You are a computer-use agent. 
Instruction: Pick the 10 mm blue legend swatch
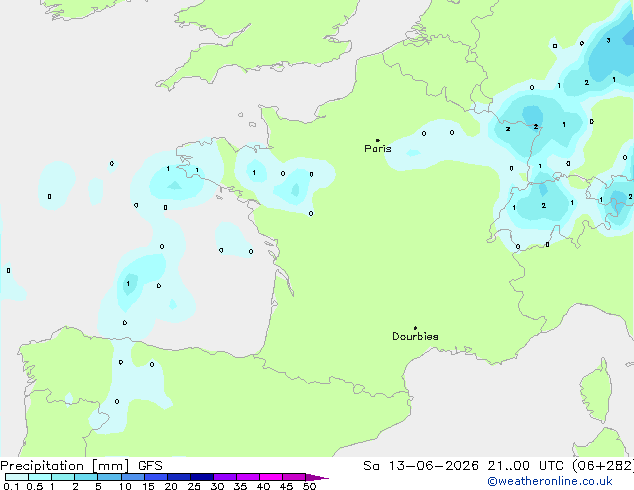click(133, 477)
